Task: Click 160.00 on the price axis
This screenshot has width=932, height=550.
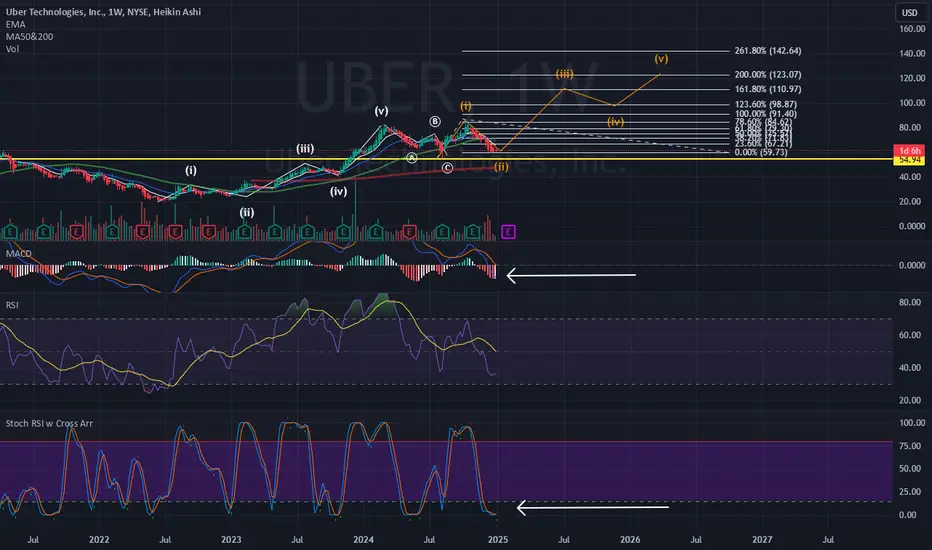Action: [912, 29]
